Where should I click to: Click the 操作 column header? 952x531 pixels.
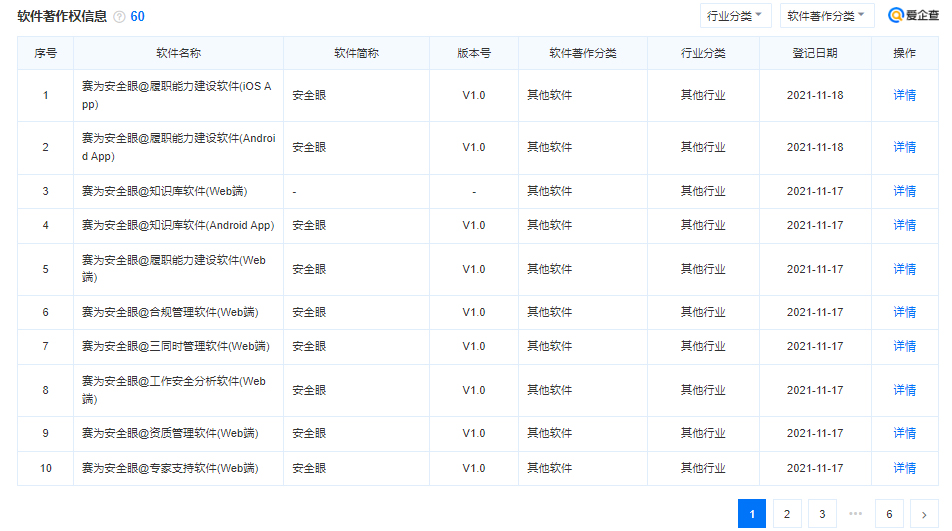click(x=904, y=53)
